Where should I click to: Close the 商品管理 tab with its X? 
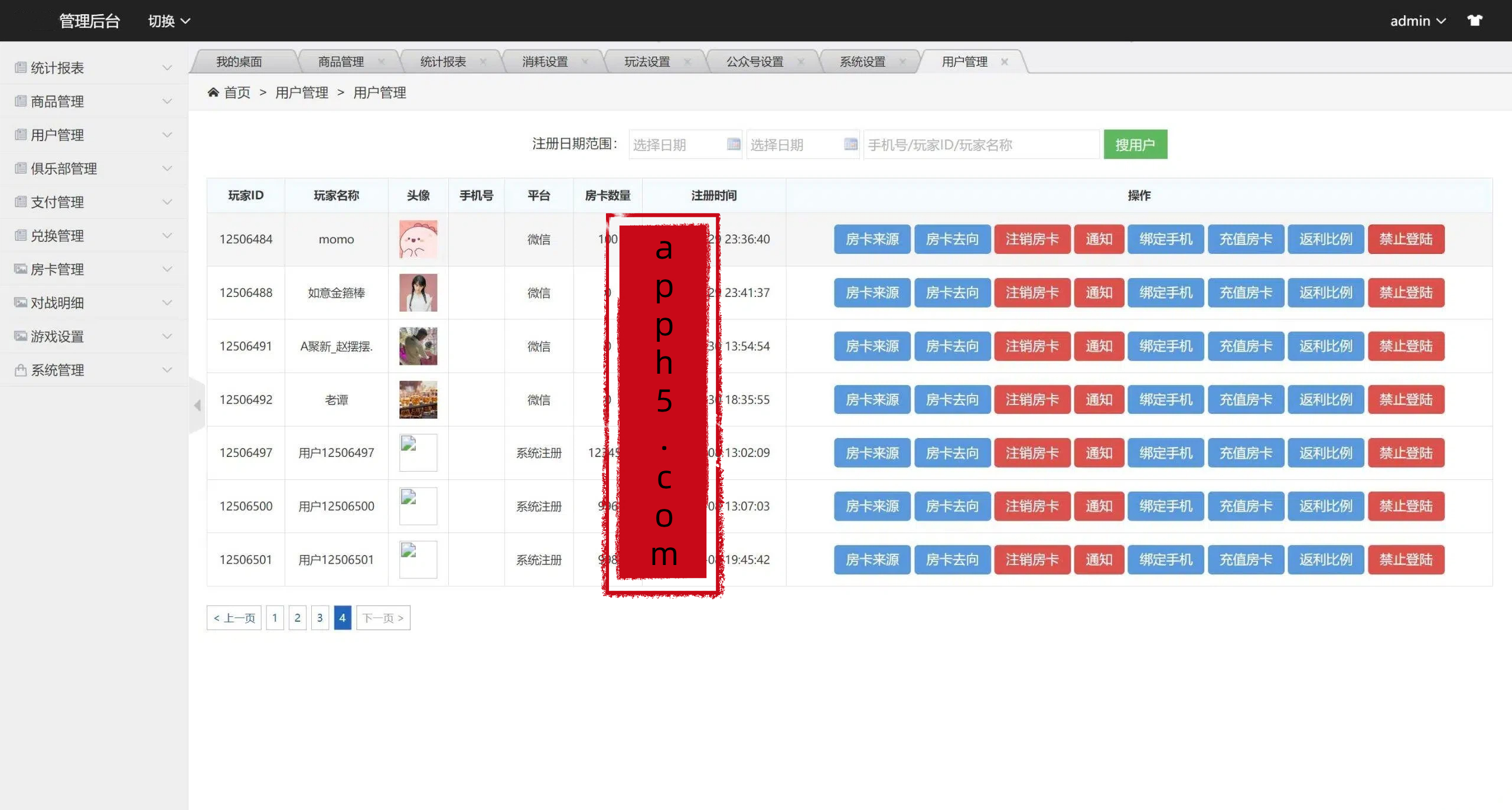point(381,61)
